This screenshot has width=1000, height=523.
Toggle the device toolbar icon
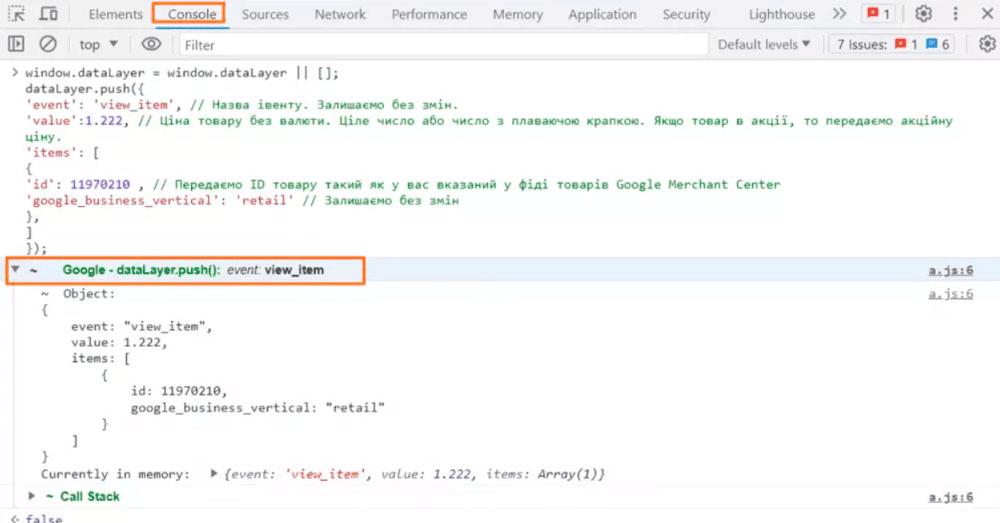[x=48, y=13]
